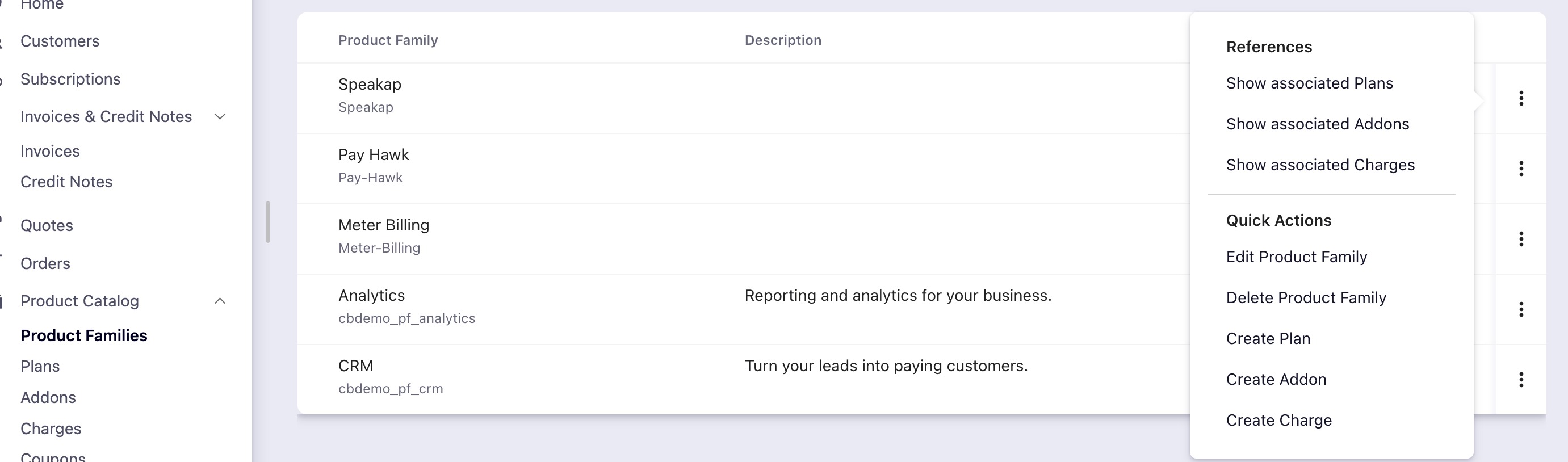Go to Customers in the sidebar
The width and height of the screenshot is (1568, 462).
click(60, 41)
